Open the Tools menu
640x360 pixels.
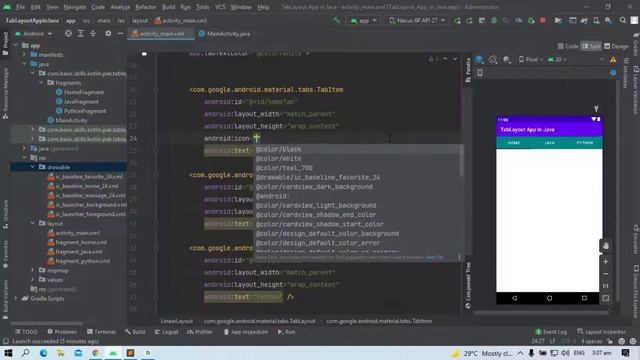(x=202, y=7)
